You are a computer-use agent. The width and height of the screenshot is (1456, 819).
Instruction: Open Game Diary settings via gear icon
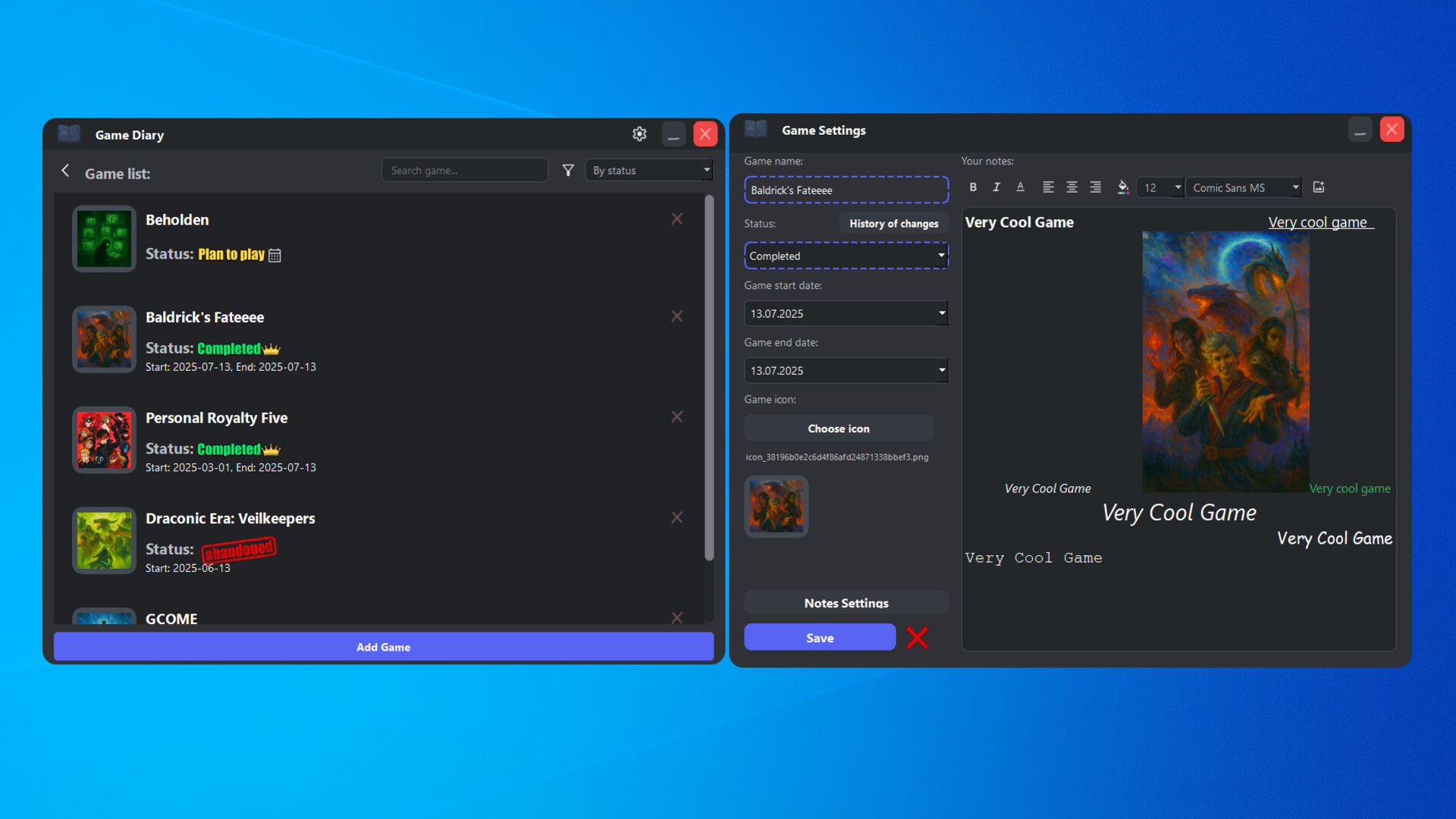pyautogui.click(x=639, y=133)
